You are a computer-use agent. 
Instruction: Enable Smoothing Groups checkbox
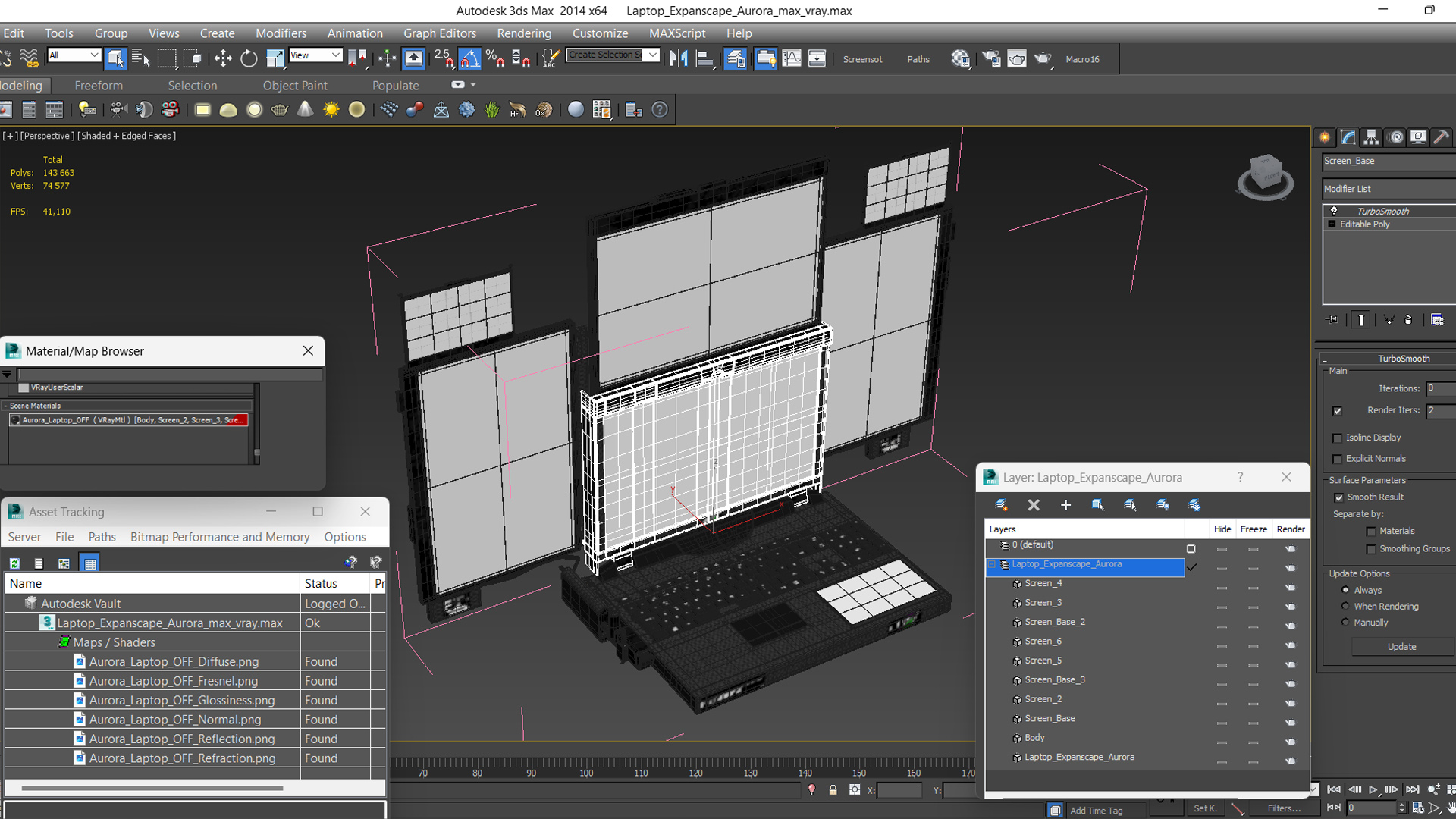pyautogui.click(x=1370, y=549)
